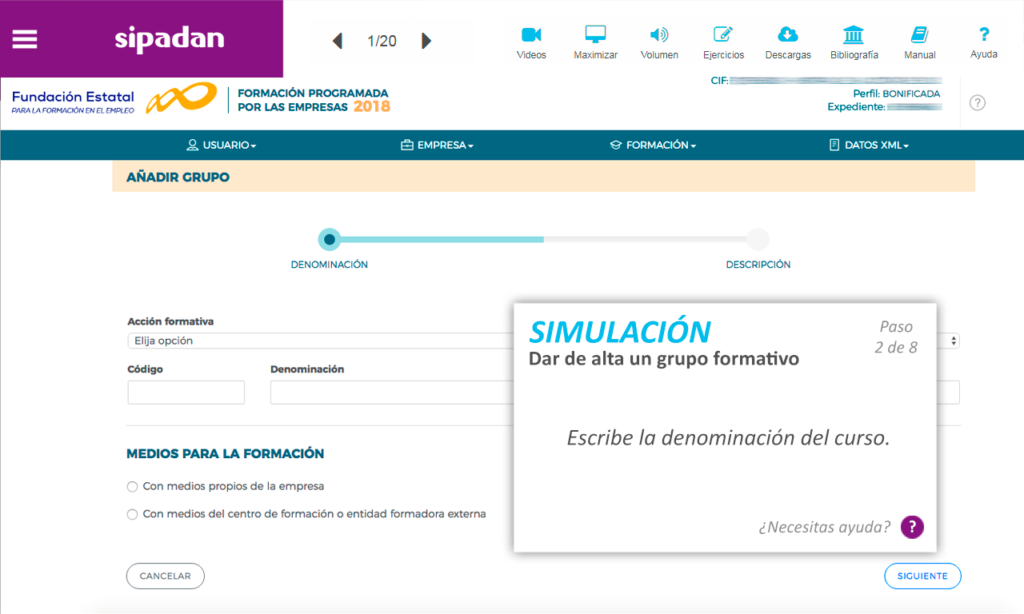
Task: Click purple help button in simulation box
Action: coord(912,526)
